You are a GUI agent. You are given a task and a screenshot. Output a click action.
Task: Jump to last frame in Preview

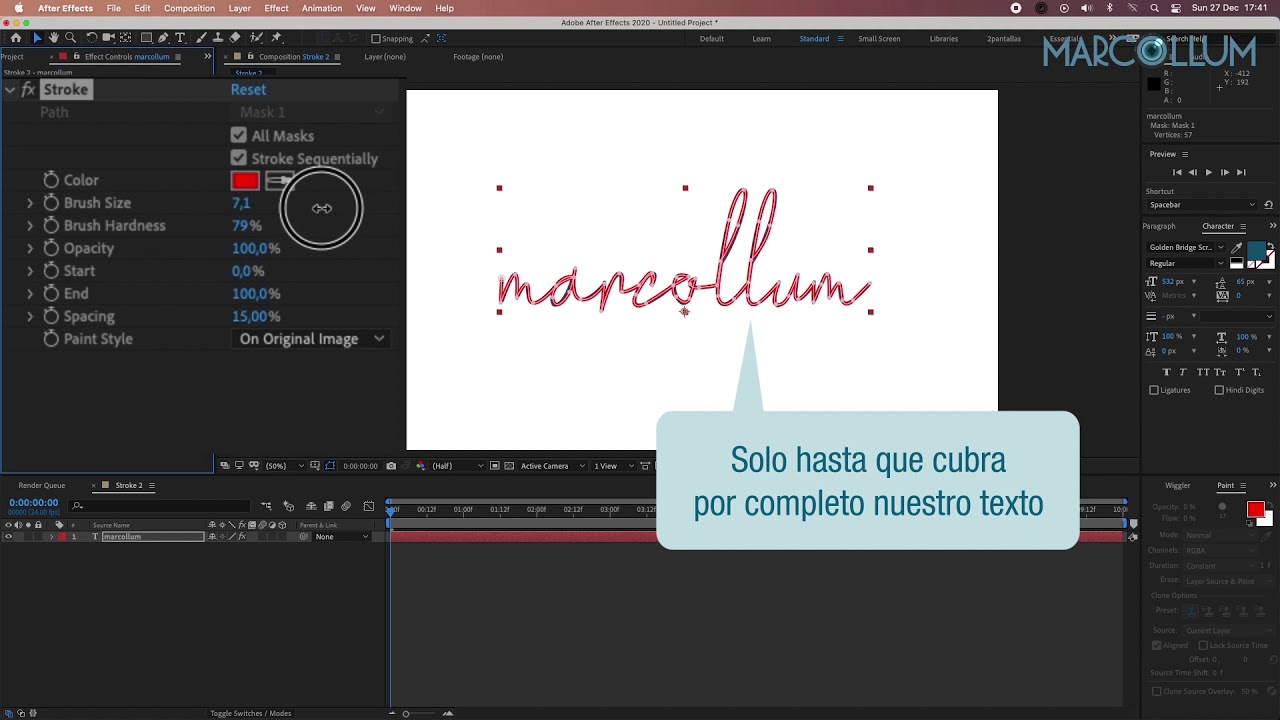click(1241, 172)
